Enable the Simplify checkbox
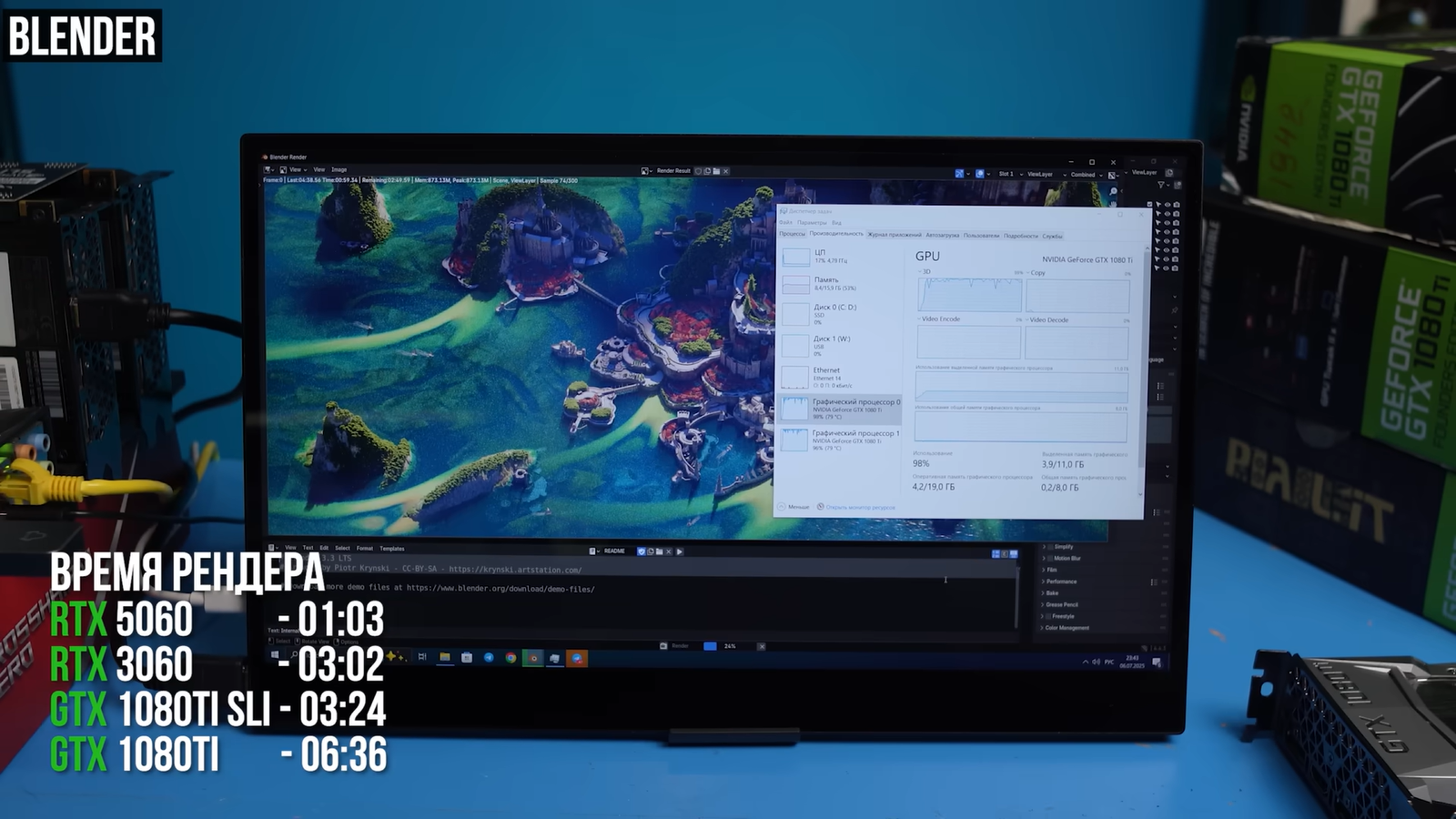This screenshot has width=1456, height=819. pyautogui.click(x=1050, y=547)
